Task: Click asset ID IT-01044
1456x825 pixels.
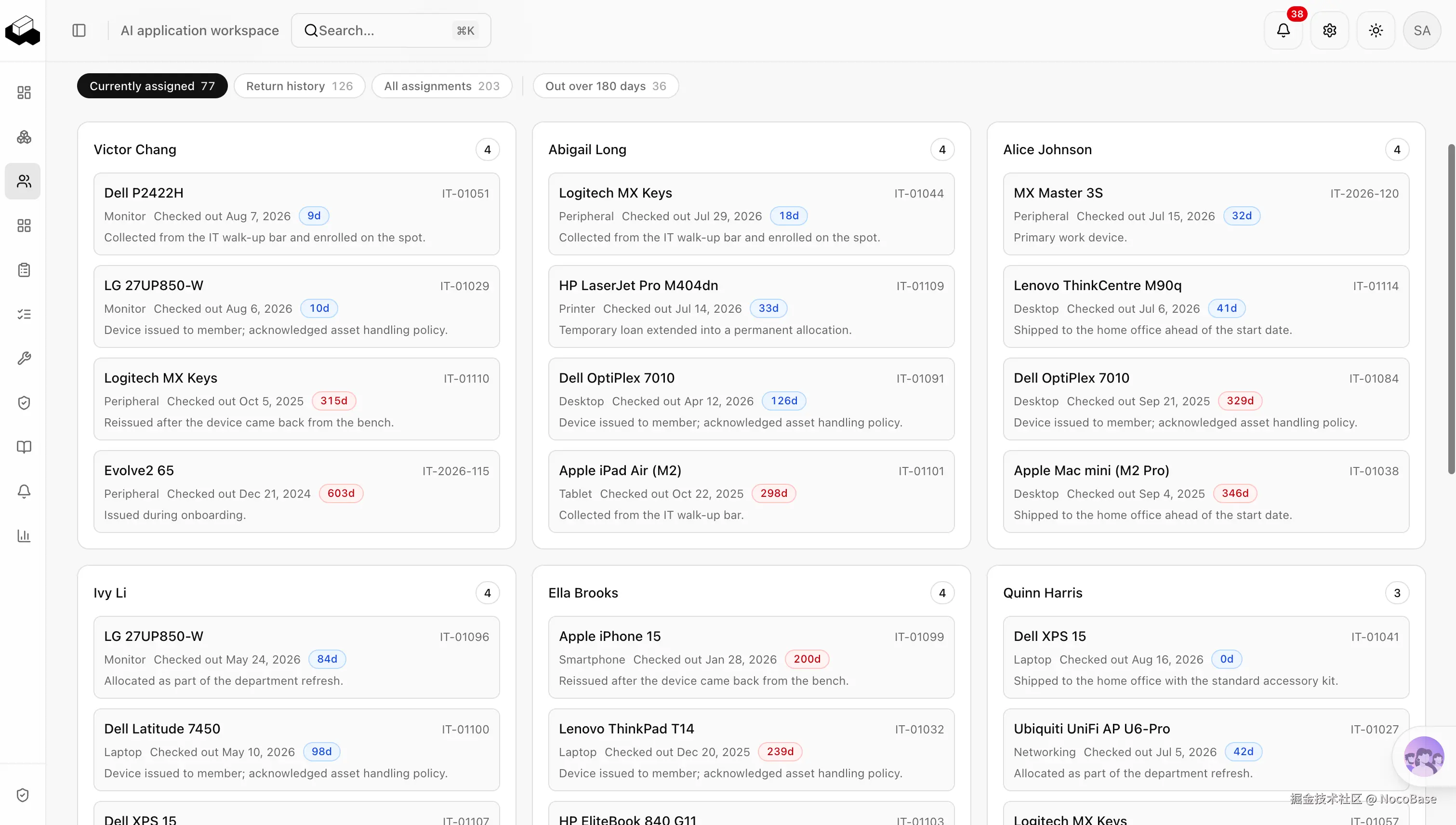Action: pos(919,194)
